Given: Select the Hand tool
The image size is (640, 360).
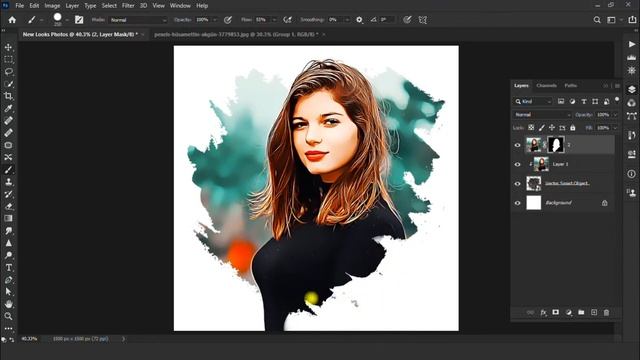Looking at the screenshot, I should pyautogui.click(x=8, y=304).
